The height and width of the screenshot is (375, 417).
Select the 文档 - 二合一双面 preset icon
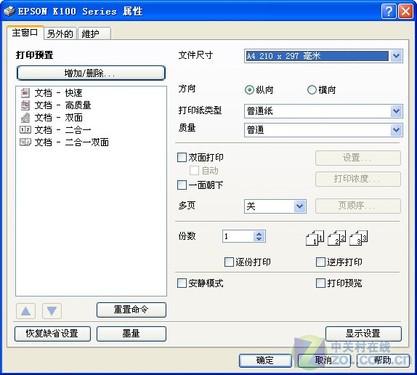[25, 142]
